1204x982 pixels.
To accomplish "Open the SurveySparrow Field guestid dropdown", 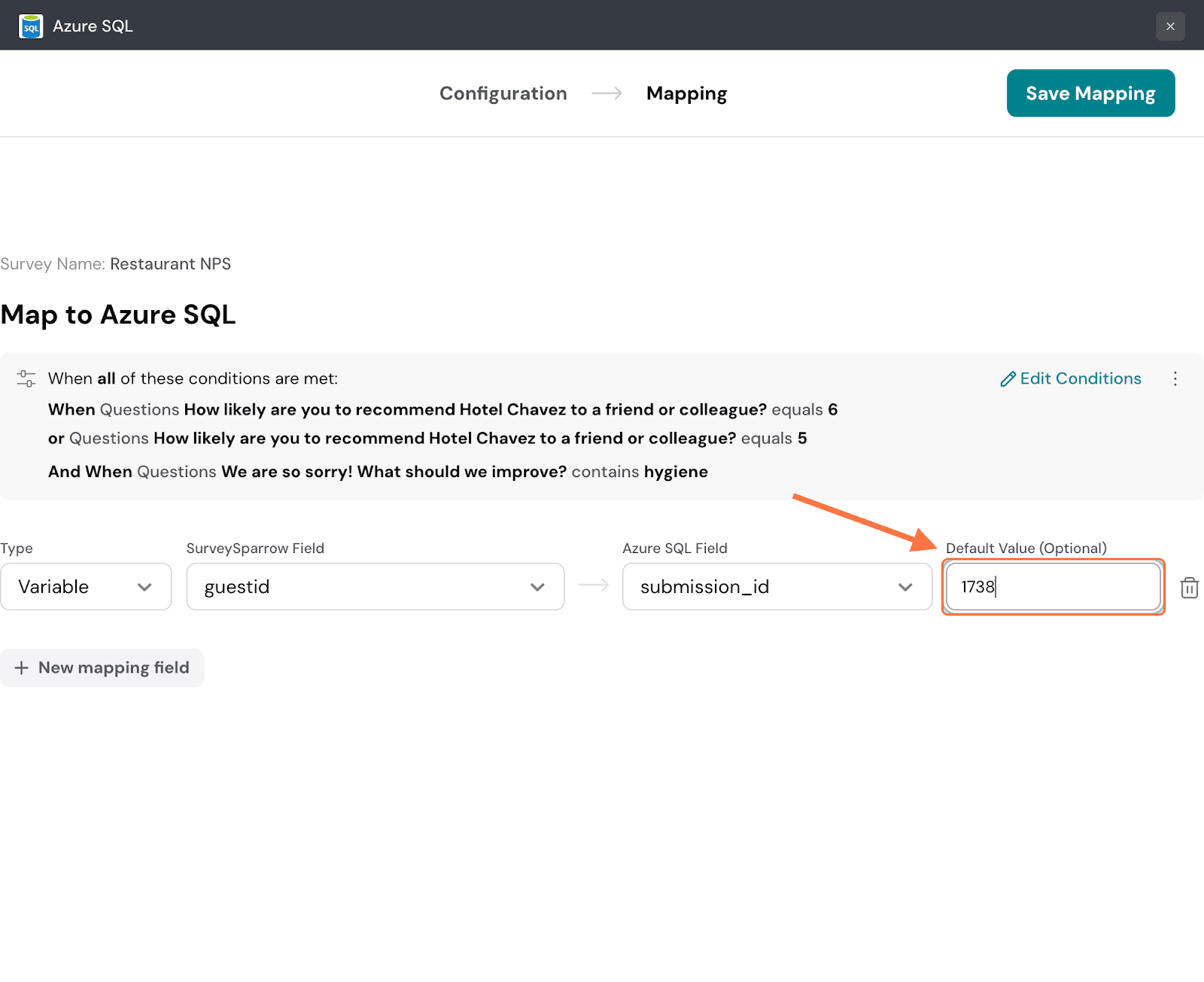I will pyautogui.click(x=375, y=587).
